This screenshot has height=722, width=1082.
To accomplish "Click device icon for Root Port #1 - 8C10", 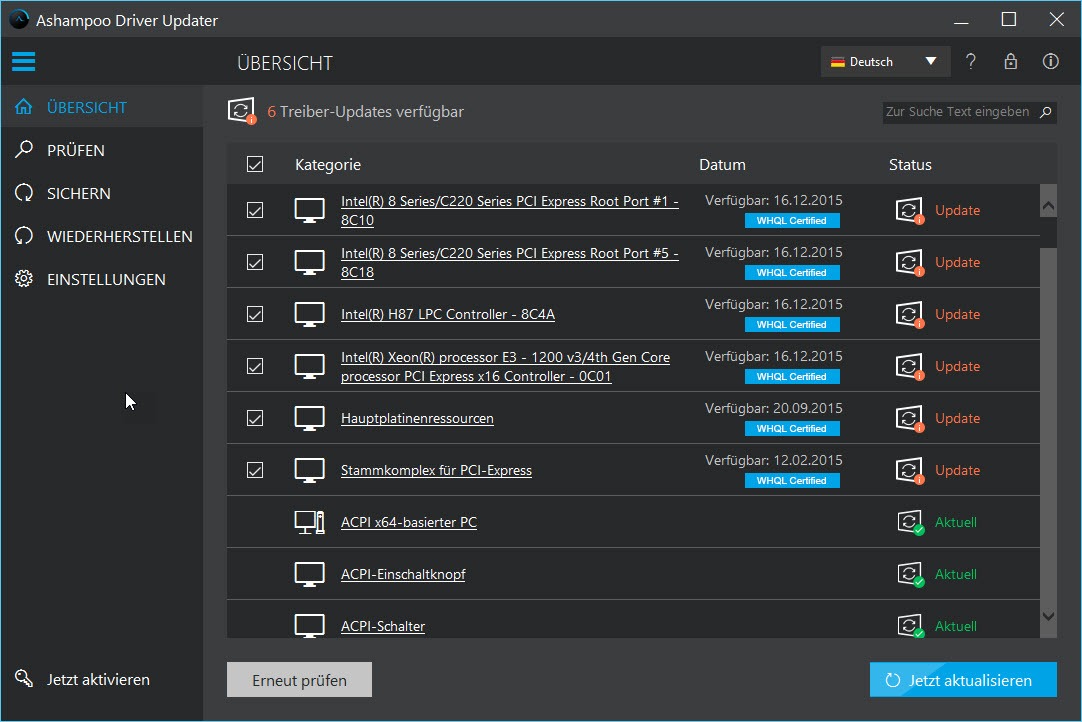I will point(310,211).
